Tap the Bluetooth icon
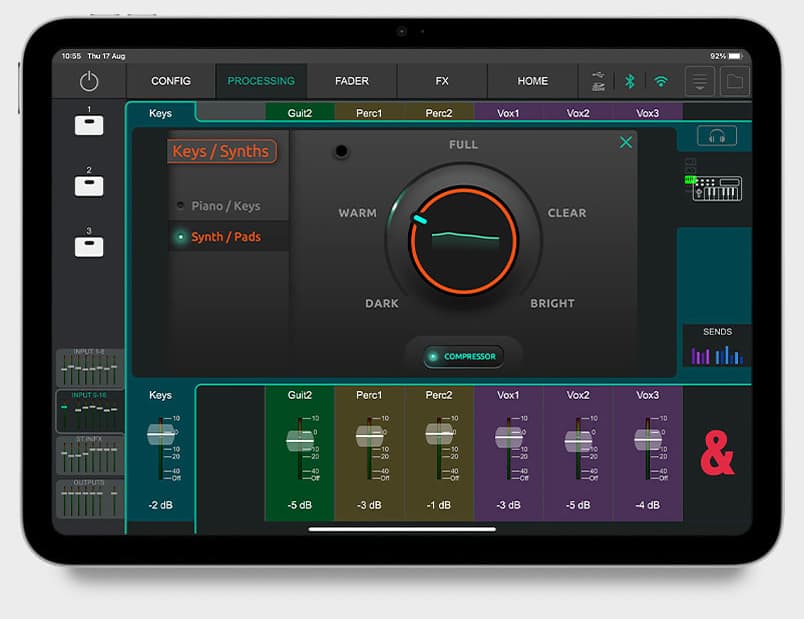Image resolution: width=804 pixels, height=619 pixels. (630, 81)
